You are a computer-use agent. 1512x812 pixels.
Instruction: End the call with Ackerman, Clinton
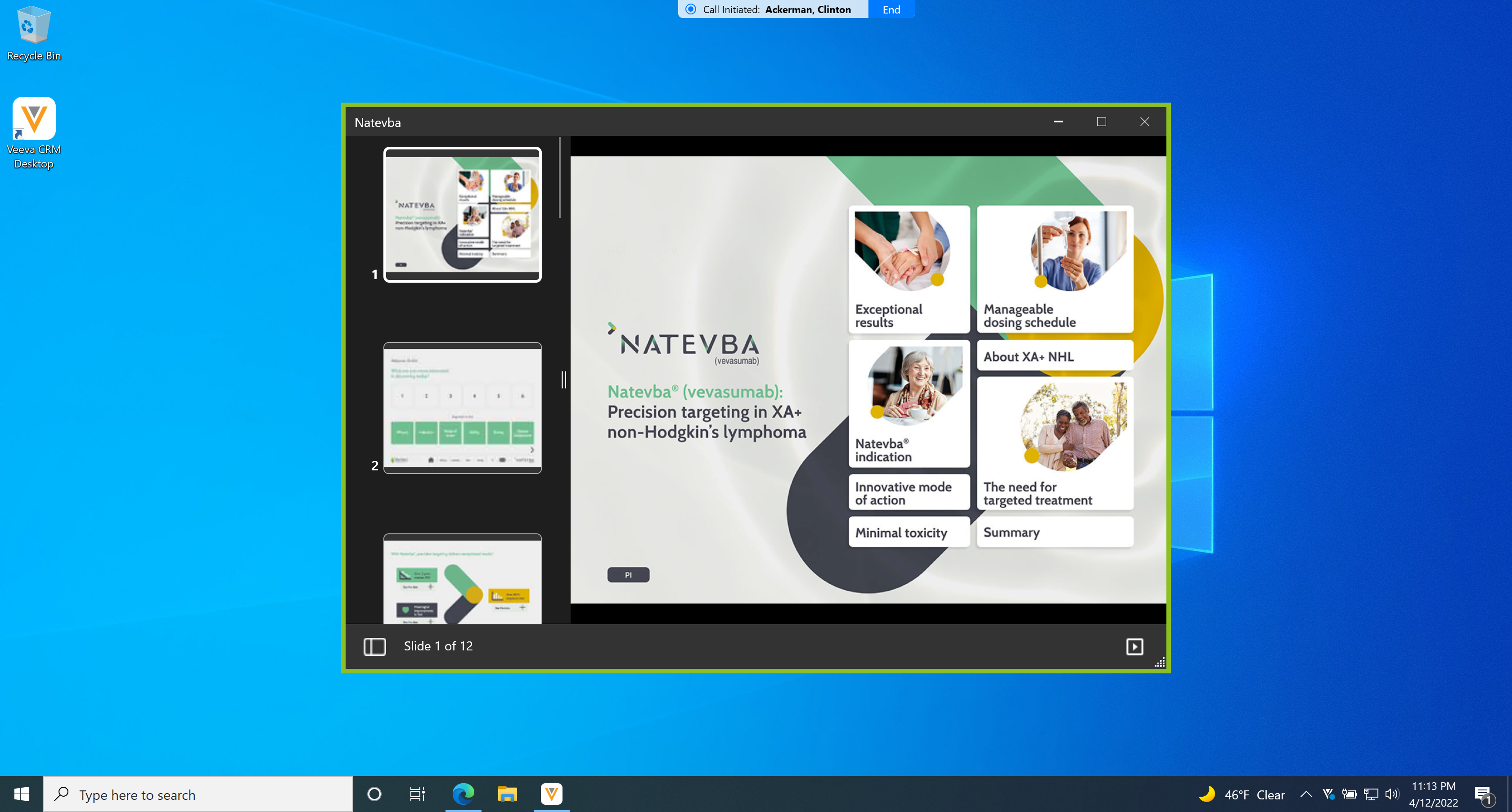coord(891,9)
